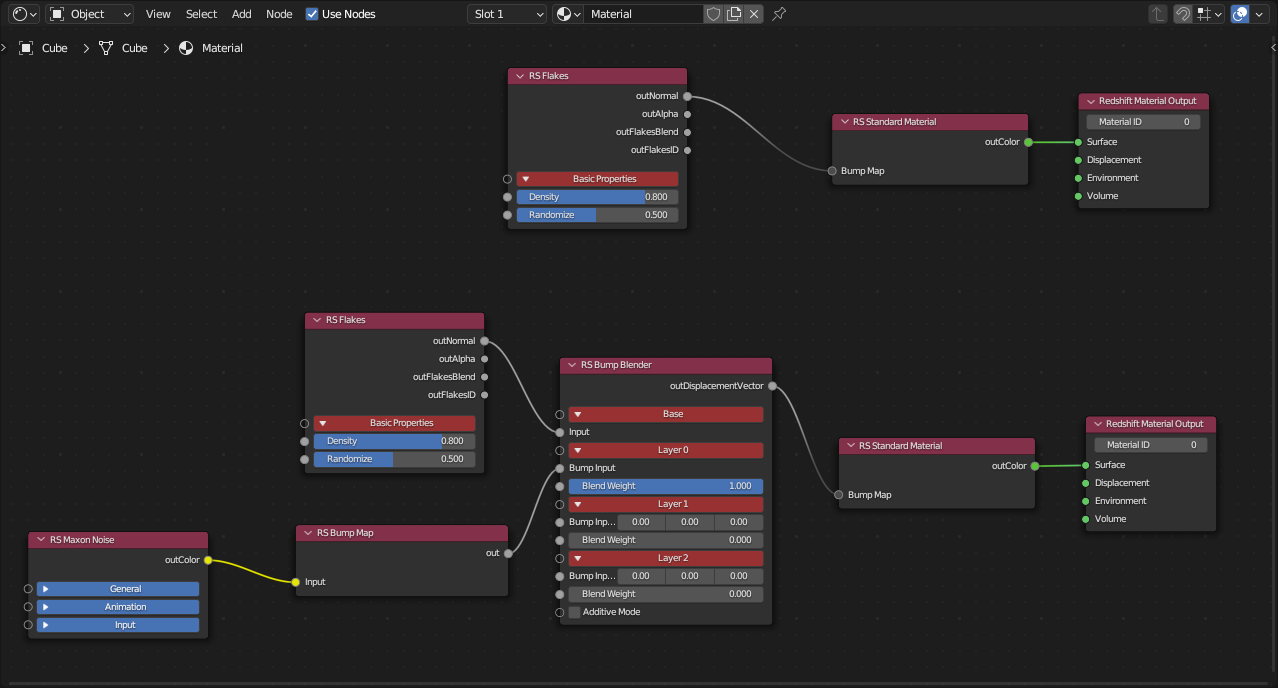Create a new material copy via duplicate icon
This screenshot has height=688, width=1278.
pyautogui.click(x=734, y=14)
